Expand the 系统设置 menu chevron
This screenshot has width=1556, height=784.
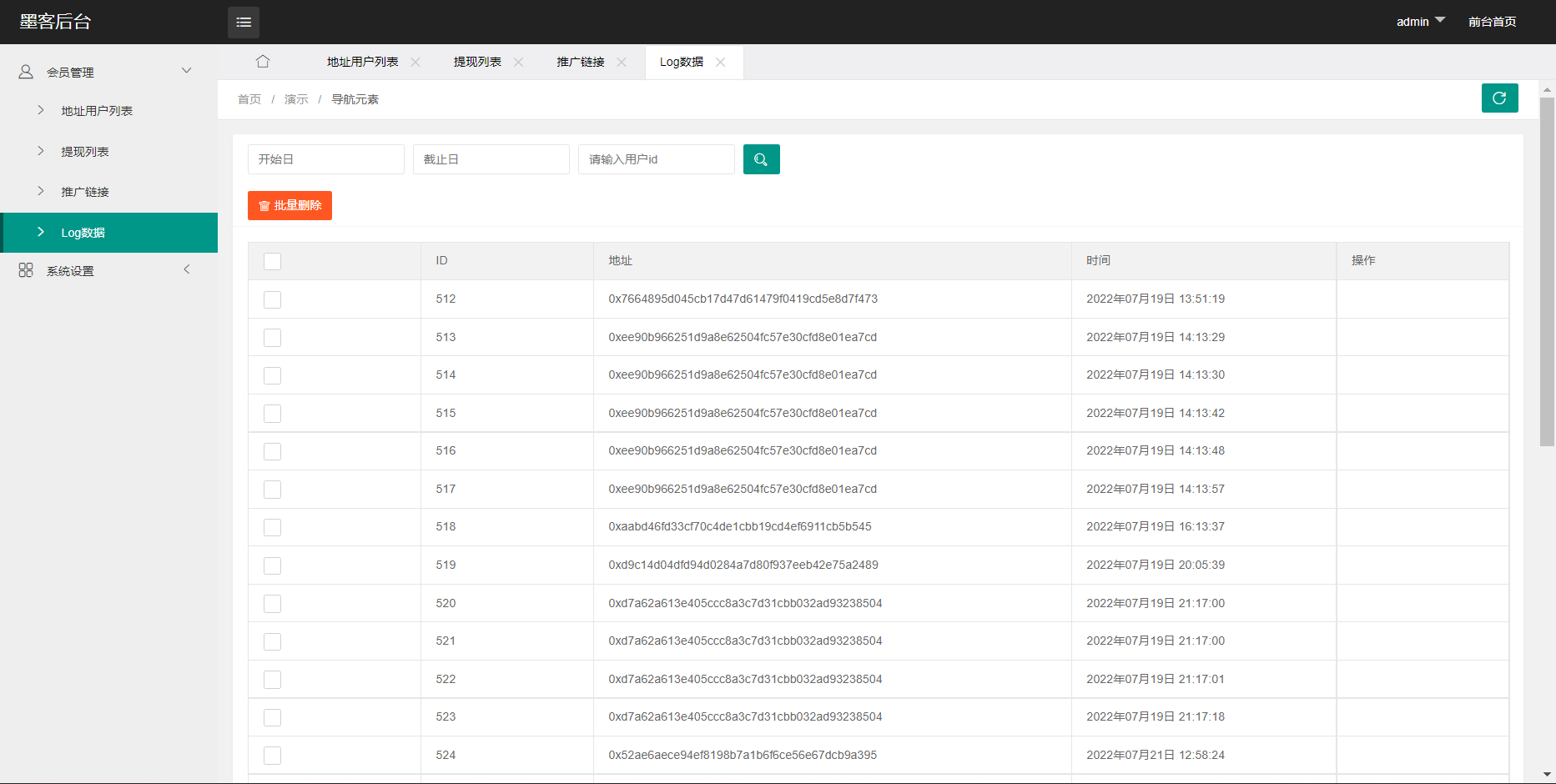pyautogui.click(x=187, y=269)
